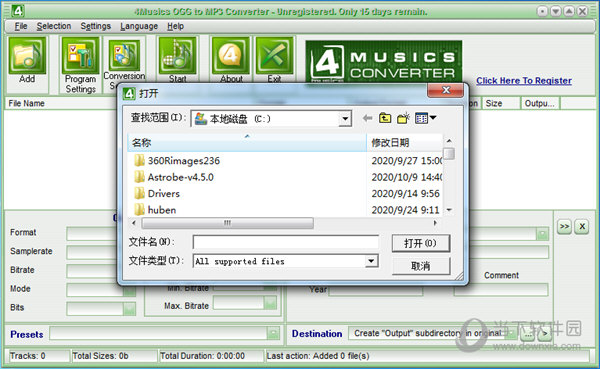Click the vertical scrollbar up arrow in dialog
The width and height of the screenshot is (600, 369).
click(x=449, y=141)
